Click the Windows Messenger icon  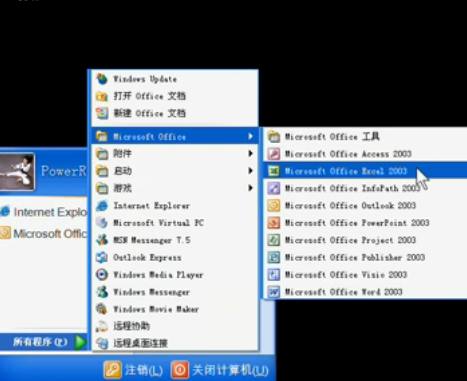102,292
